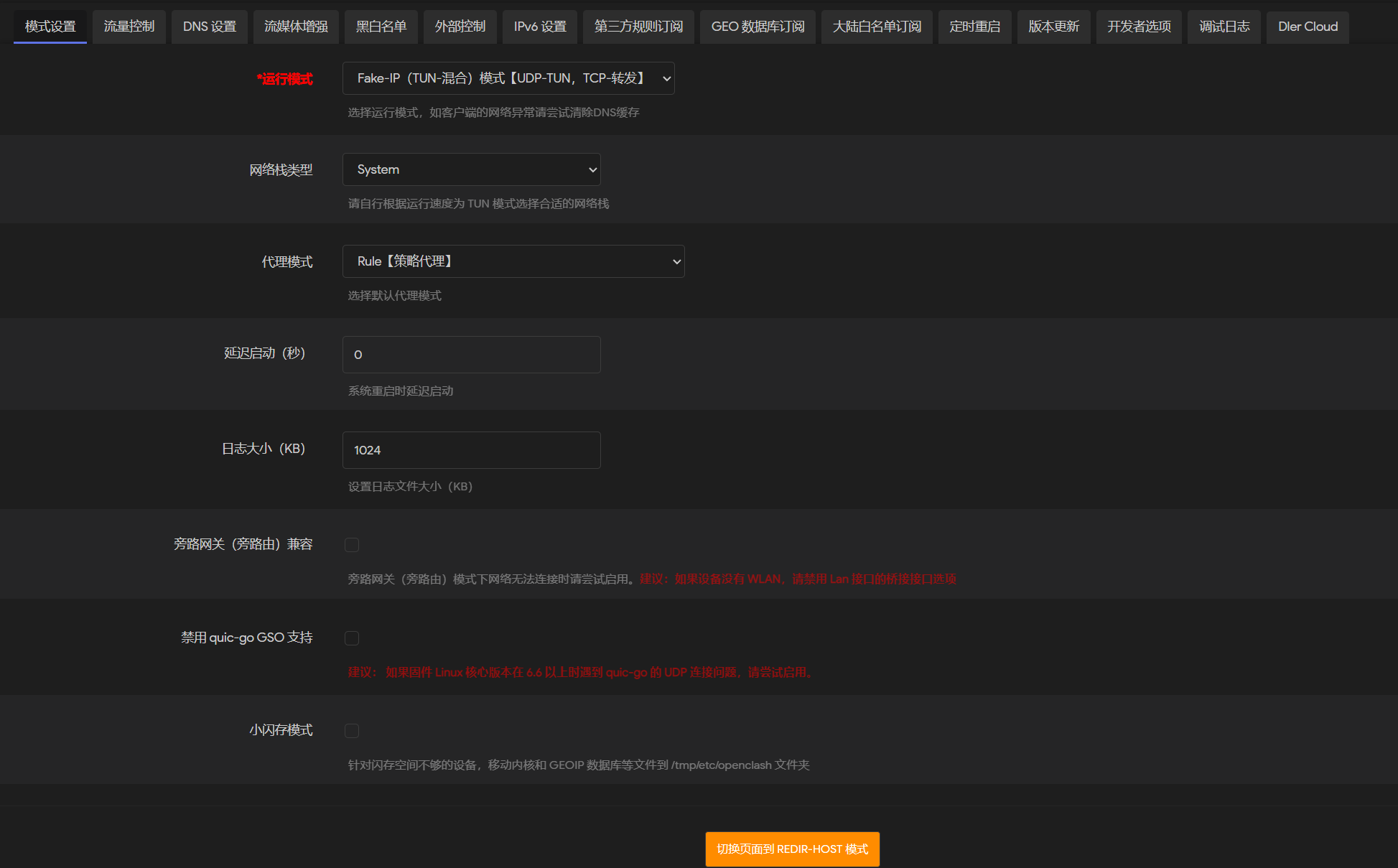
Task: Expand the 代理模式 Rule dropdown
Action: tap(513, 261)
